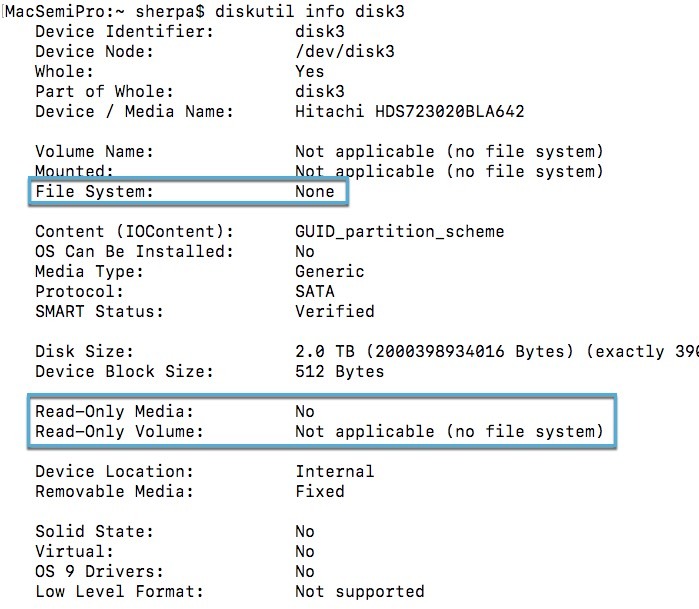Click the Device Identifier value disk3
The width and height of the screenshot is (699, 609).
pyautogui.click(x=320, y=31)
